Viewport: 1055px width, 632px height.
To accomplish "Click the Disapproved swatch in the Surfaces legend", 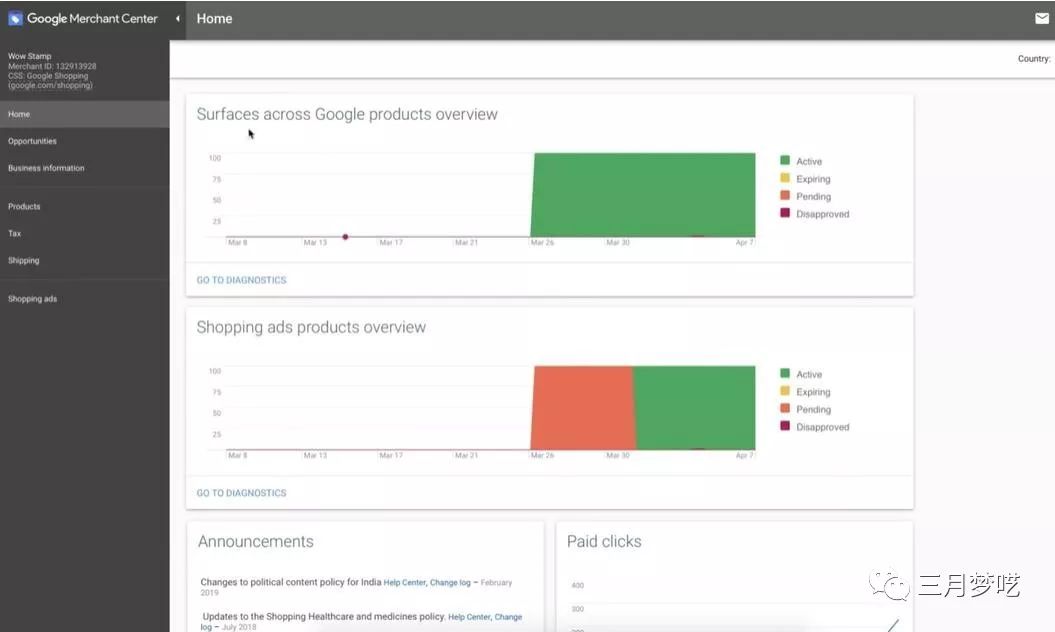I will 785,214.
